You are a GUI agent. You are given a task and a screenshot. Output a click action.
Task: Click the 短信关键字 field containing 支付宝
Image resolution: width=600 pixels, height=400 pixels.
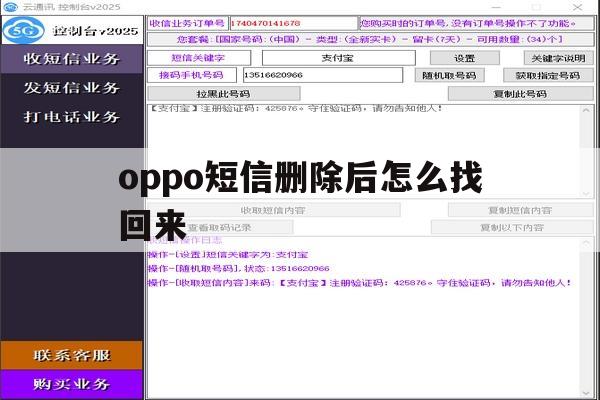click(339, 58)
